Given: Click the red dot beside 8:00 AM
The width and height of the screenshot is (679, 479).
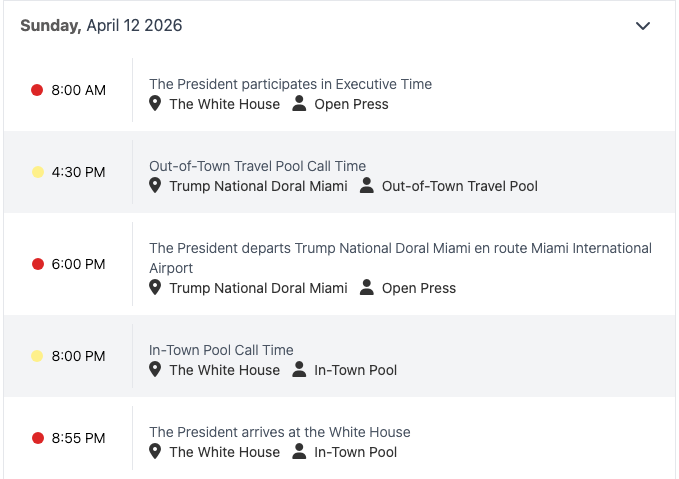Looking at the screenshot, I should (37, 90).
